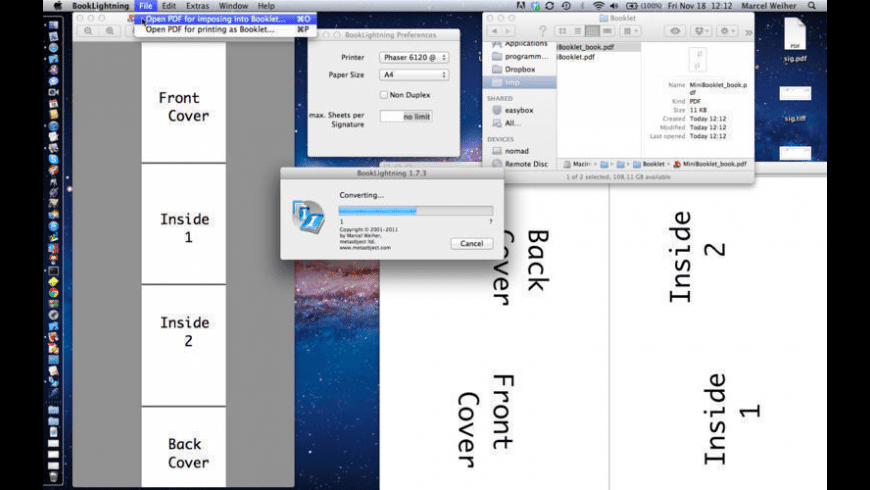Select the programm… folder in the Finder sidebar
This screenshot has width=870, height=490.
[520, 56]
